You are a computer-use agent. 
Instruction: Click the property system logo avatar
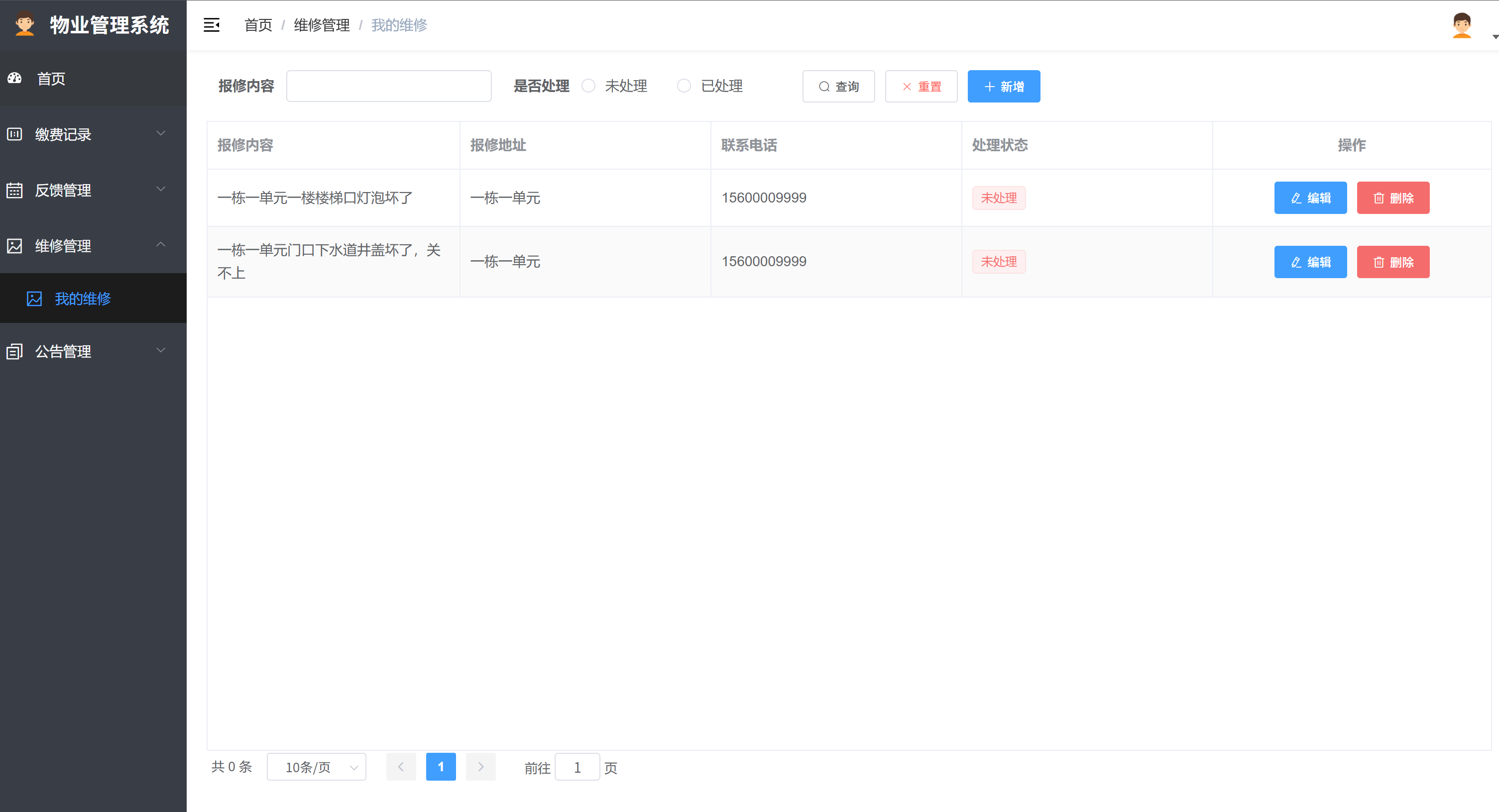[24, 24]
